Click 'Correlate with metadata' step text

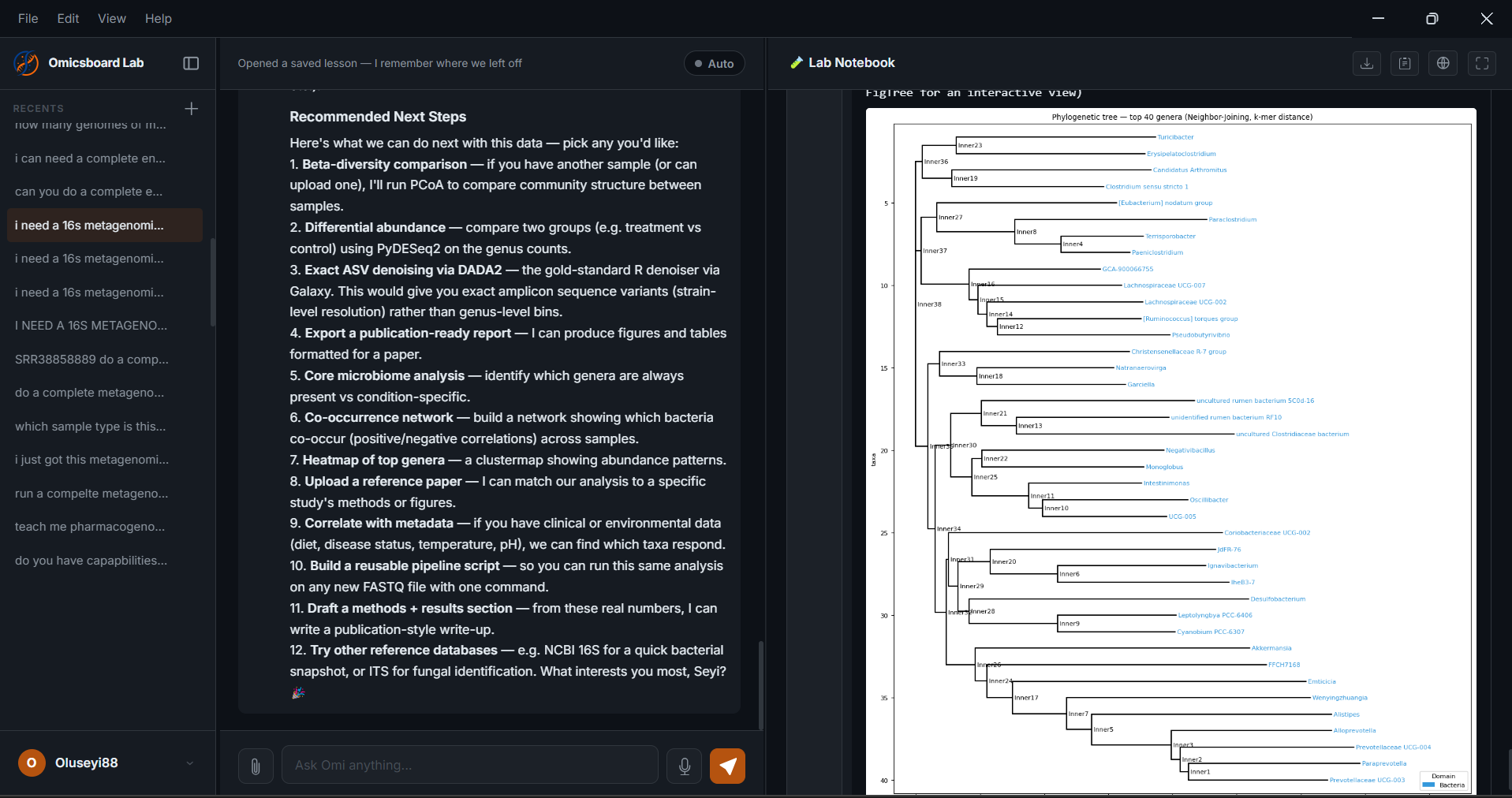379,523
